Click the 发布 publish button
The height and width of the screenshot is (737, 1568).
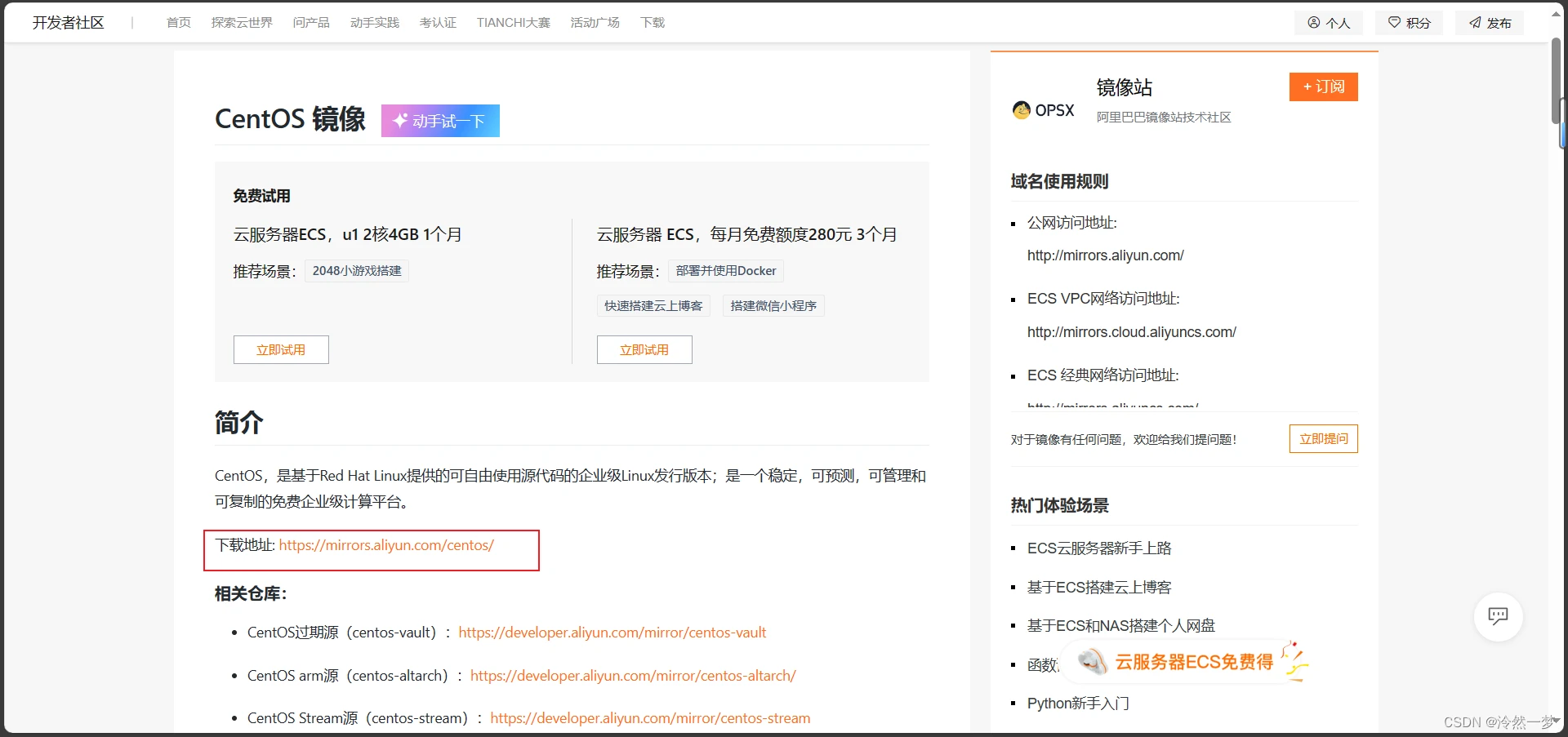(1490, 23)
